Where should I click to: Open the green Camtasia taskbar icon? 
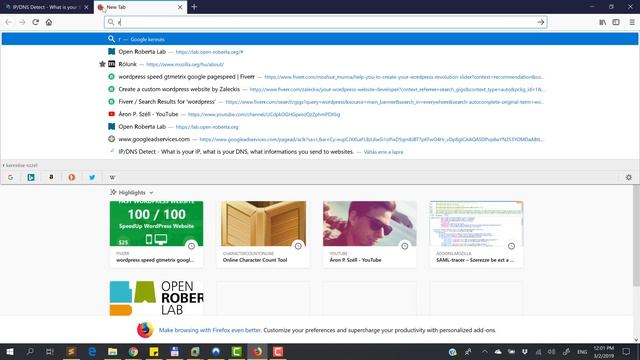click(237, 351)
